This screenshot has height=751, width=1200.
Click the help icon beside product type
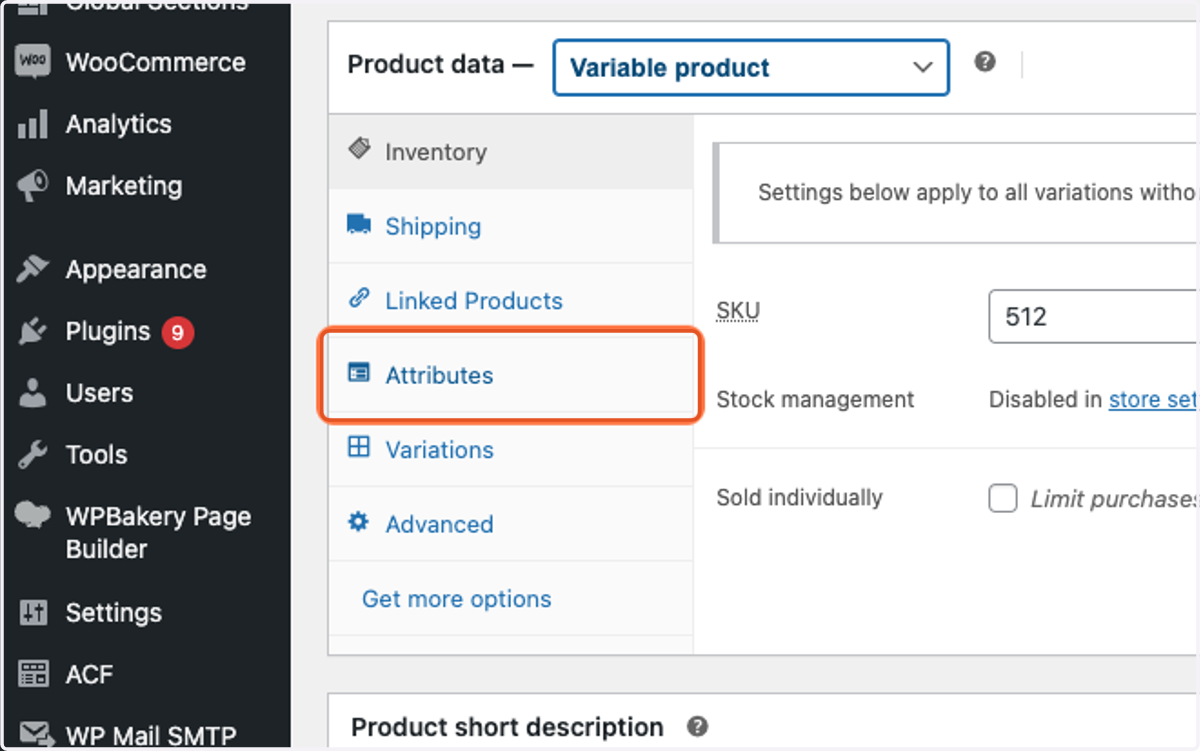coord(985,62)
